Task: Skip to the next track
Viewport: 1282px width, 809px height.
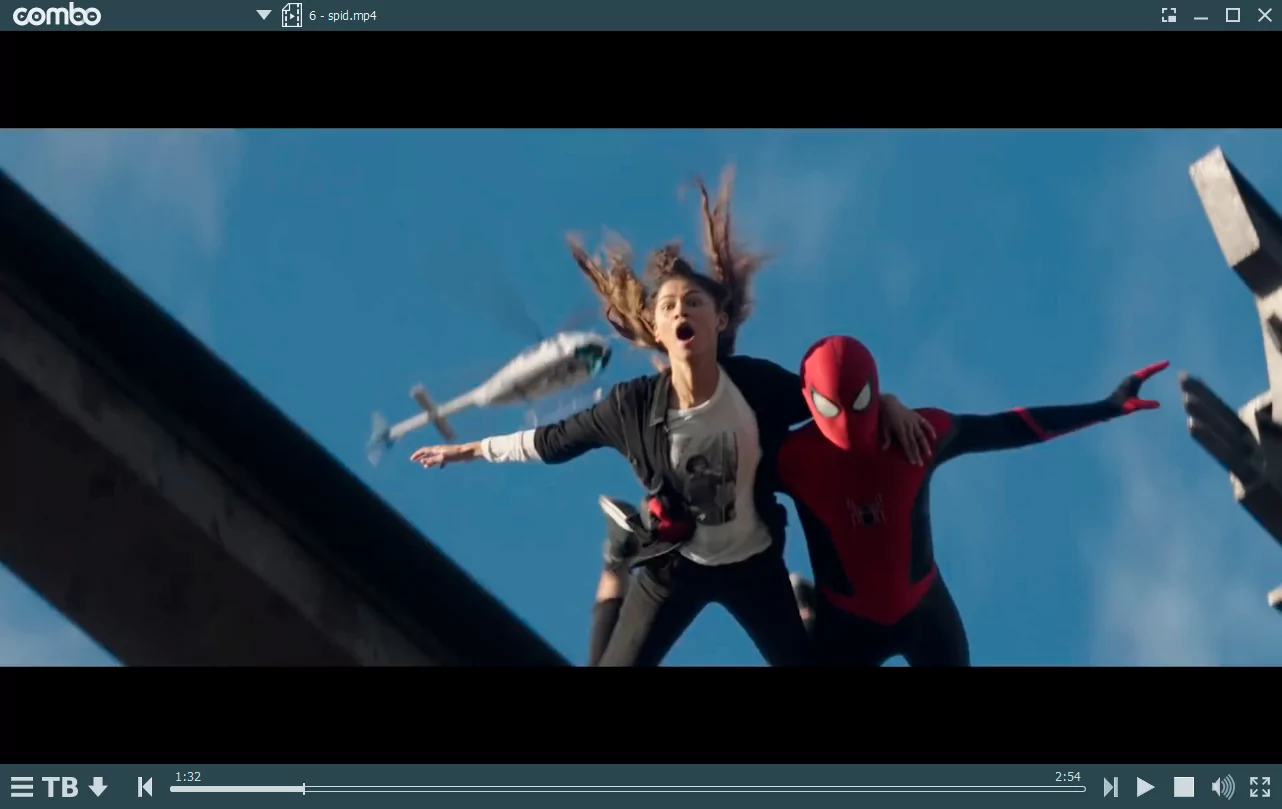Action: [x=1110, y=787]
